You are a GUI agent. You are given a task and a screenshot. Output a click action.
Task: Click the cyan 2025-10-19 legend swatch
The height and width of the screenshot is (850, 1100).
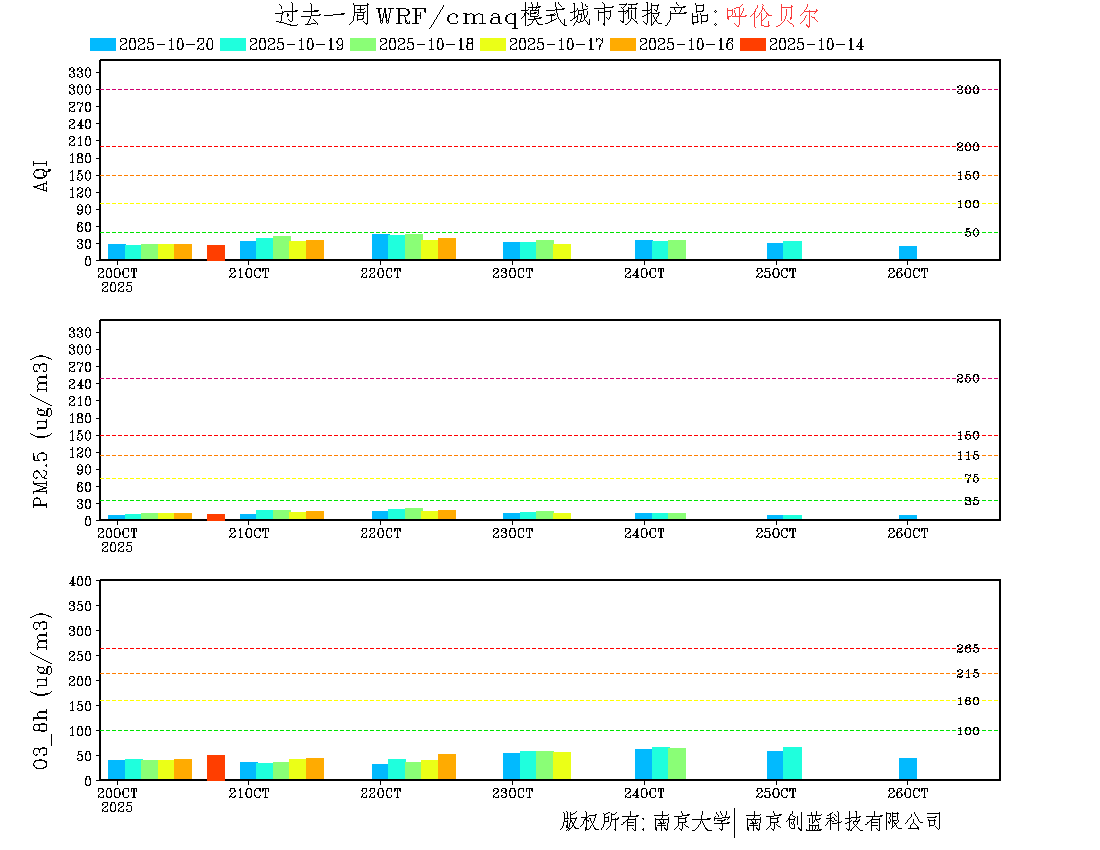[x=233, y=44]
